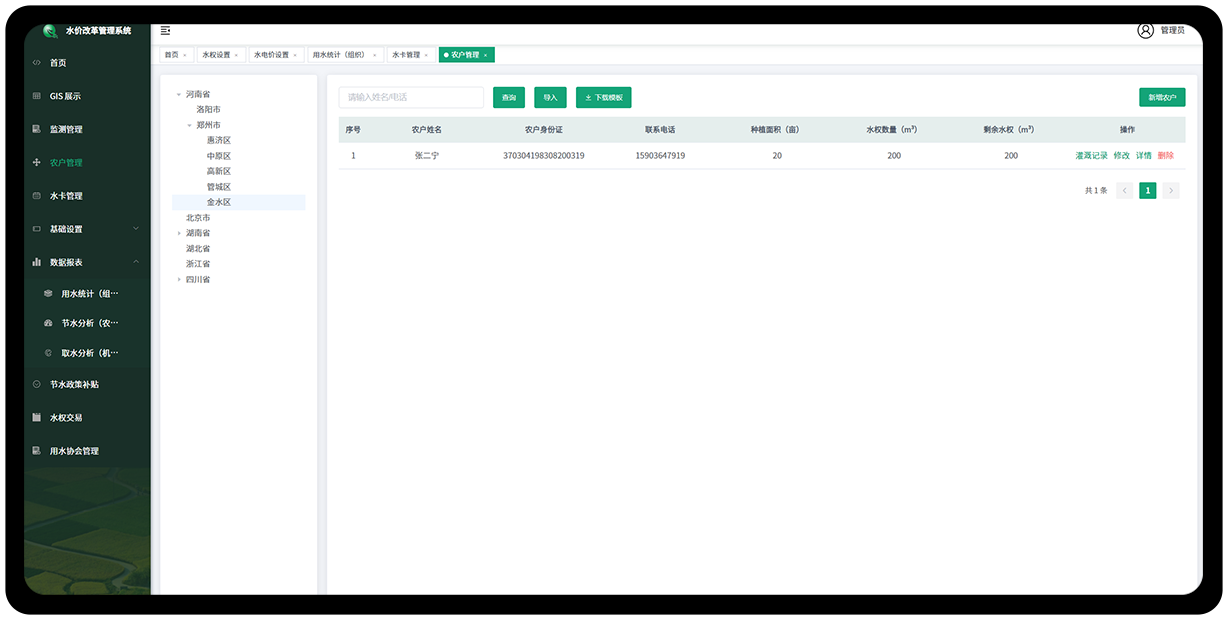The image size is (1228, 620).
Task: Click the 用水协会管理 icon in sidebar
Action: click(37, 451)
